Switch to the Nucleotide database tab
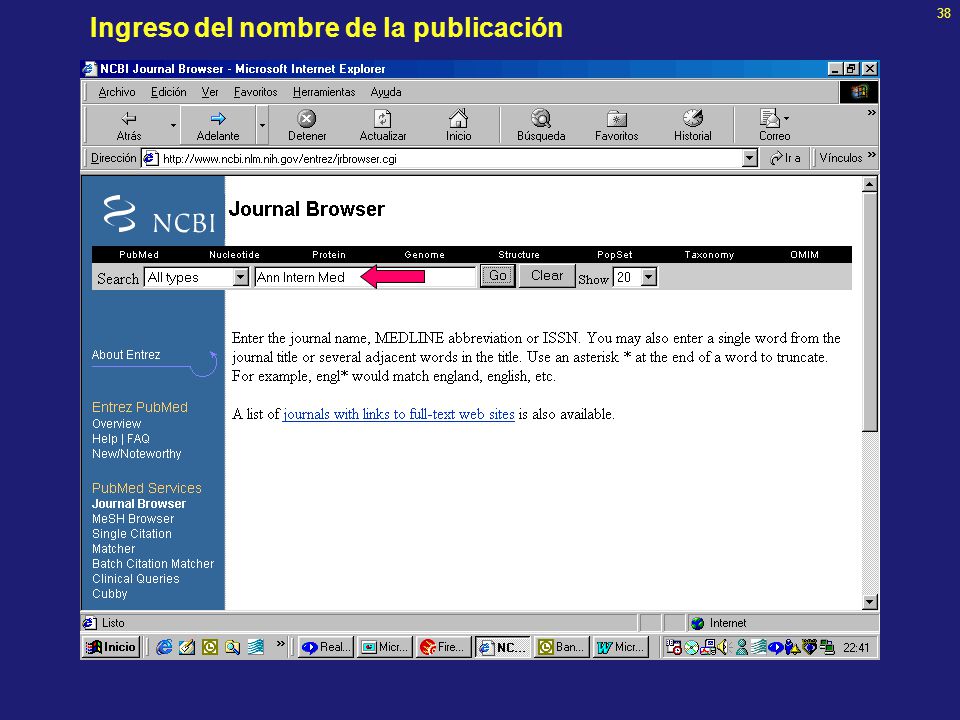Viewport: 960px width, 720px height. pos(234,255)
